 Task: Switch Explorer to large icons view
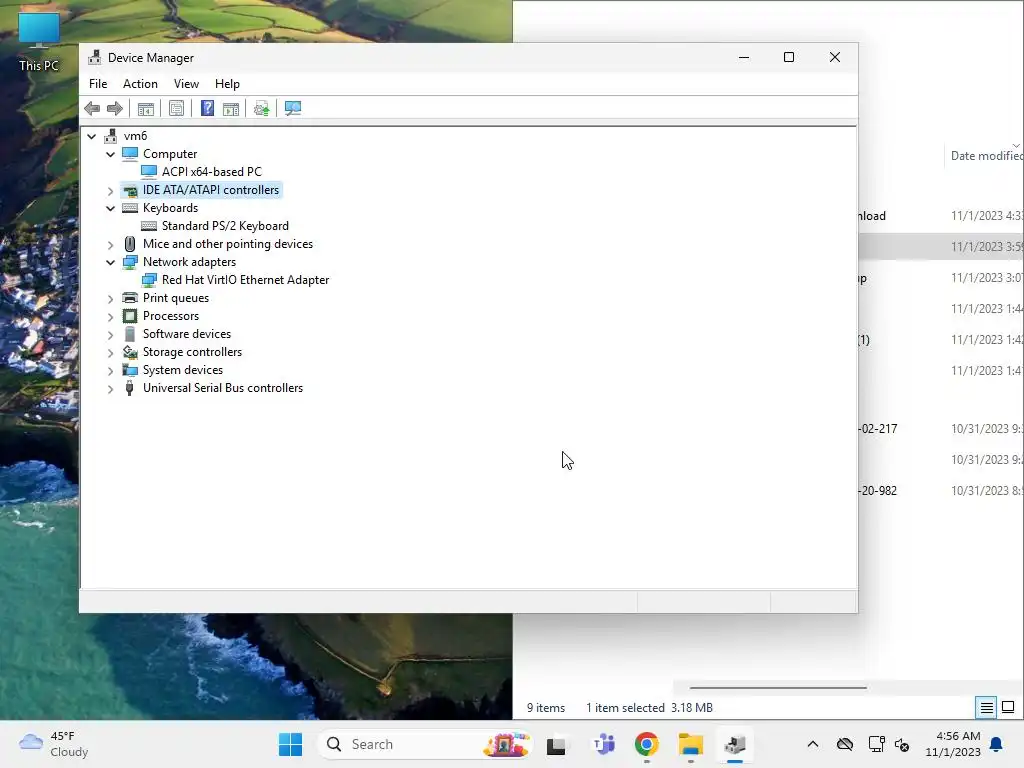(1008, 707)
